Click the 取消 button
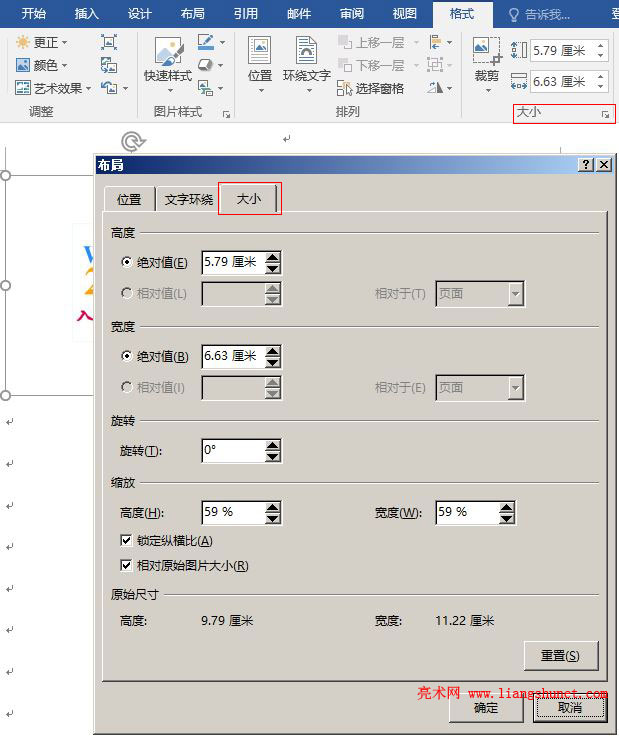Screen dimensions: 619x738 coord(570,707)
